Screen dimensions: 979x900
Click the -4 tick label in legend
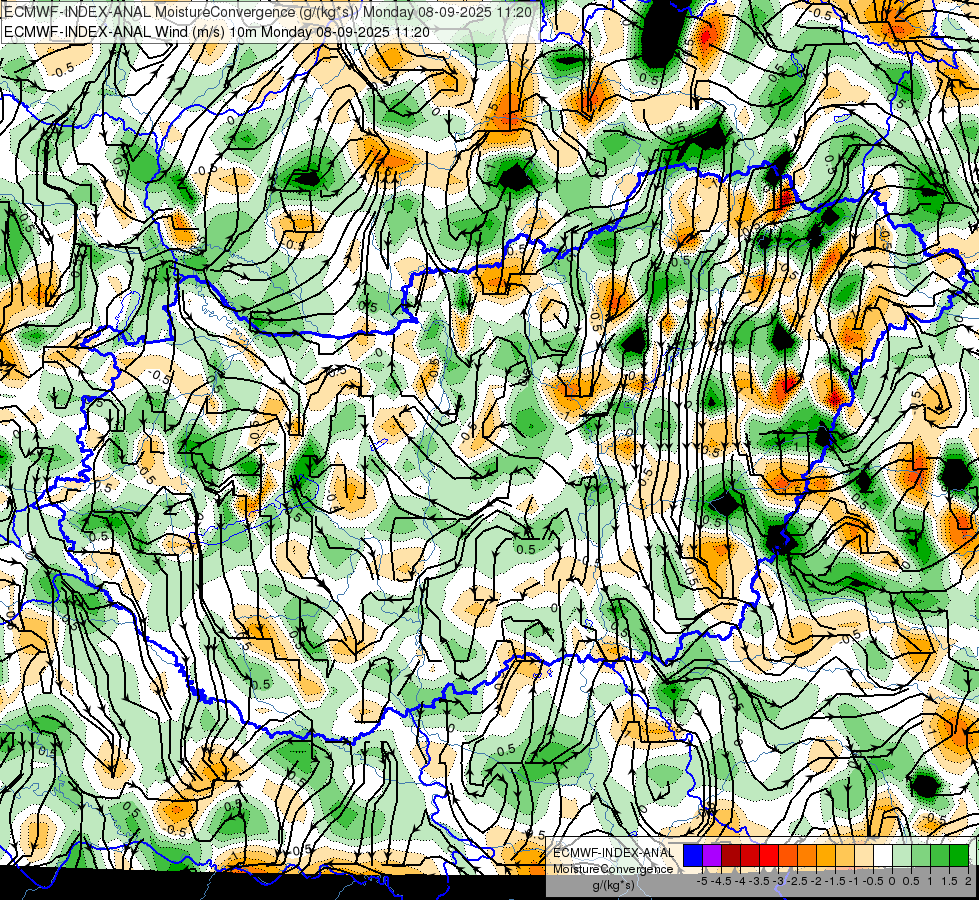740,881
